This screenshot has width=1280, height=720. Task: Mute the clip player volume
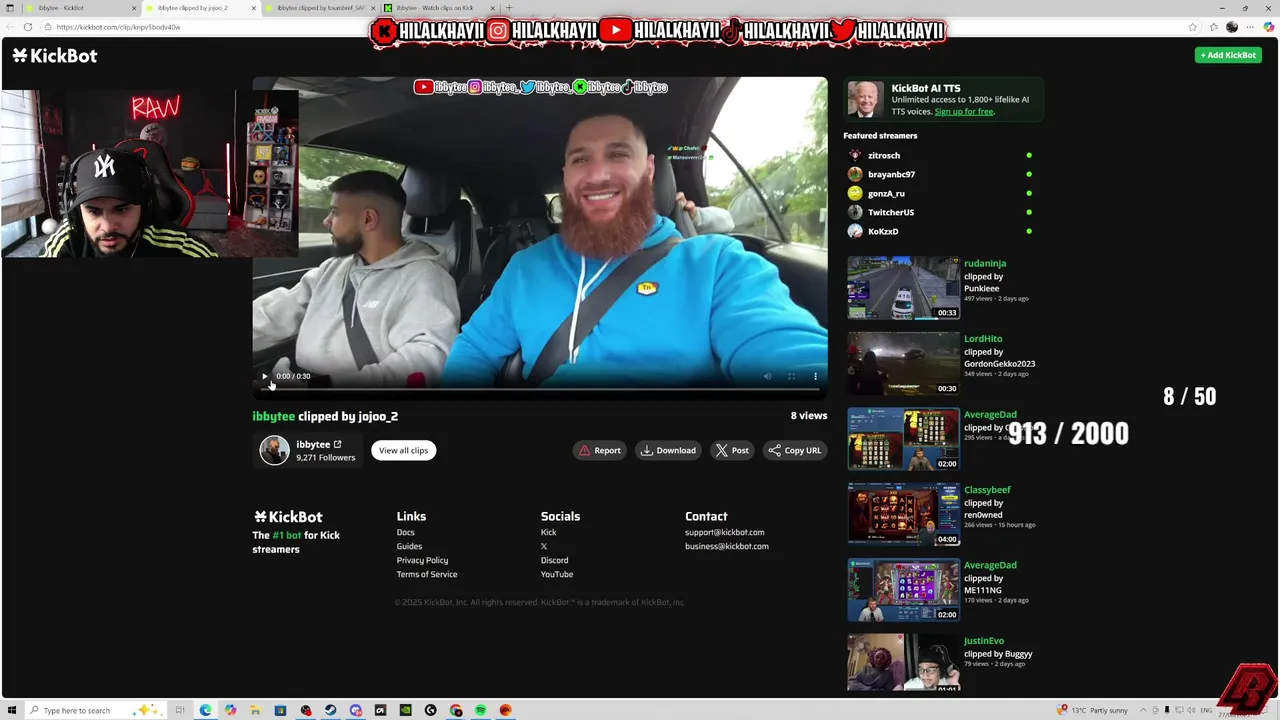pos(768,376)
